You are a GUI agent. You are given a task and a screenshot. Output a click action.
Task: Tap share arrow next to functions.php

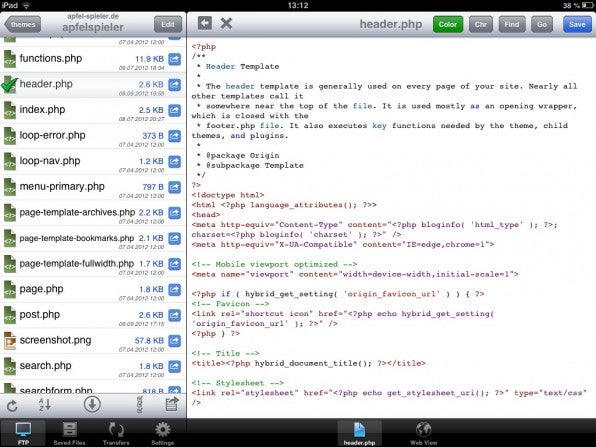click(174, 59)
